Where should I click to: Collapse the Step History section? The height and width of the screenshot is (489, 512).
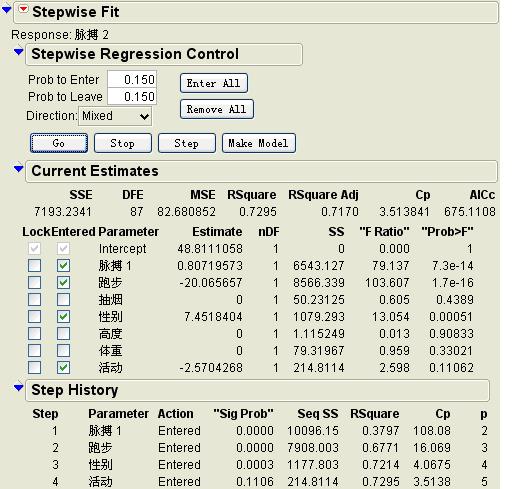tap(18, 388)
